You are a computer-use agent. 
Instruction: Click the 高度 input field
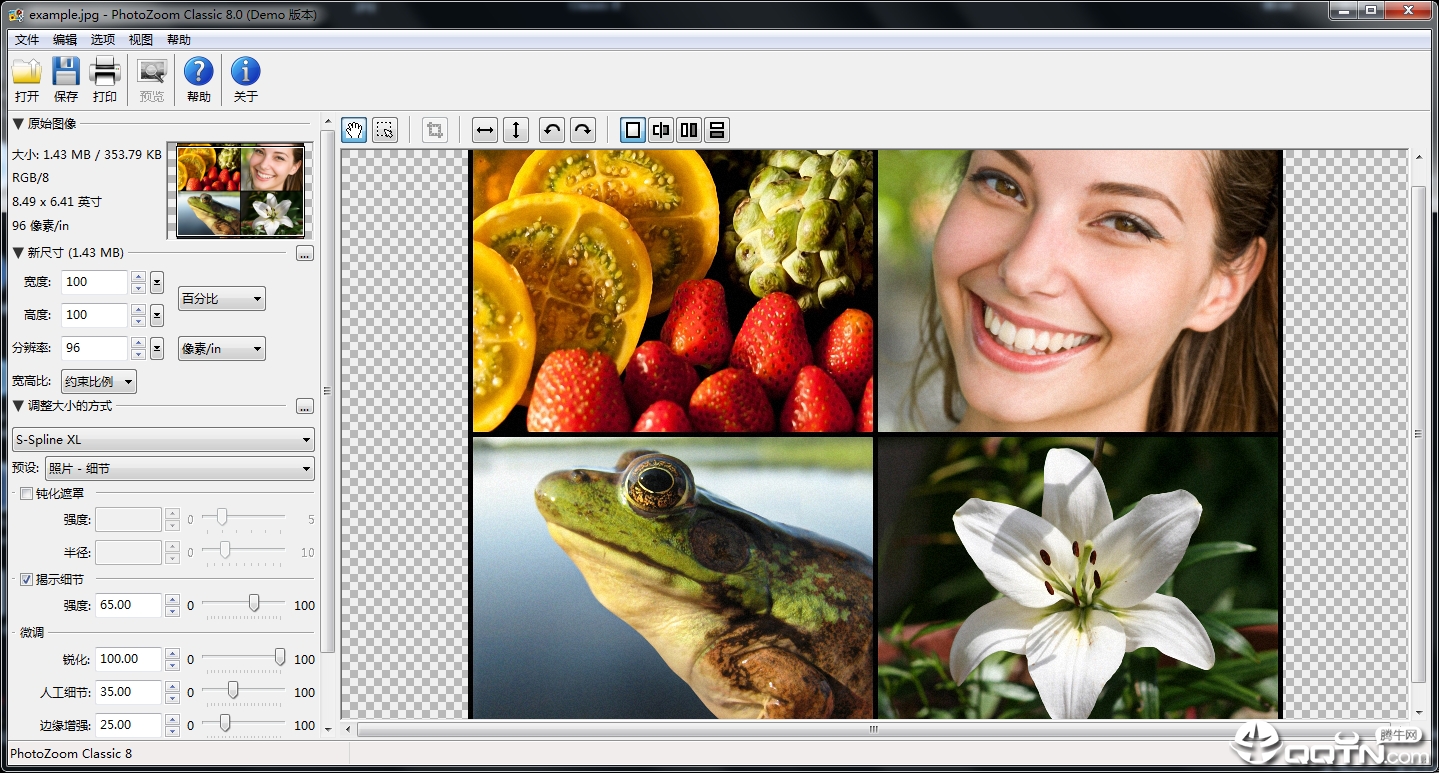coord(95,315)
